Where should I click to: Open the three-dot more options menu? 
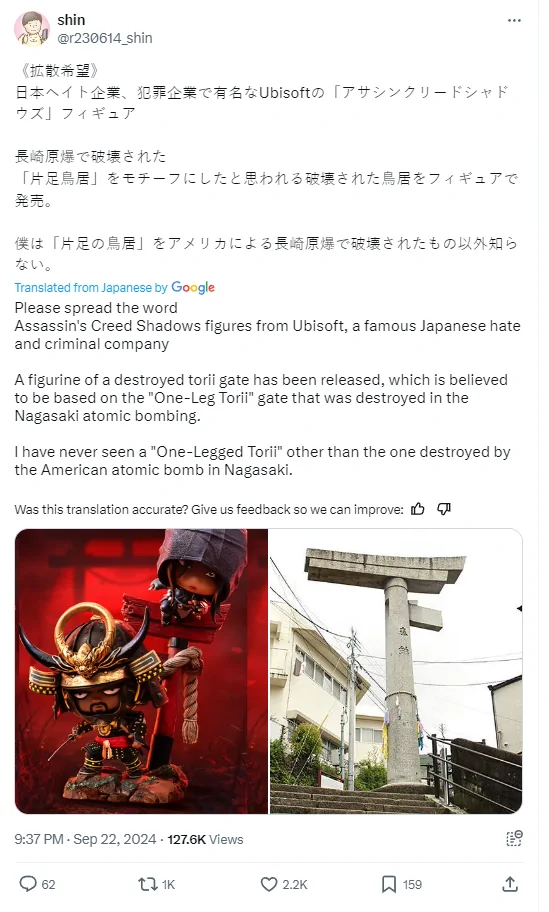click(x=514, y=20)
